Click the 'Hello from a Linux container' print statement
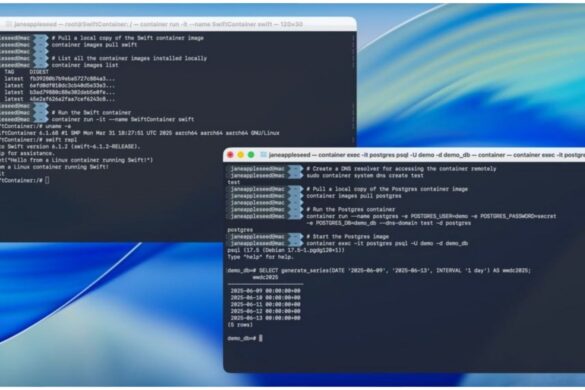Viewport: 585px width, 390px height. (76, 160)
